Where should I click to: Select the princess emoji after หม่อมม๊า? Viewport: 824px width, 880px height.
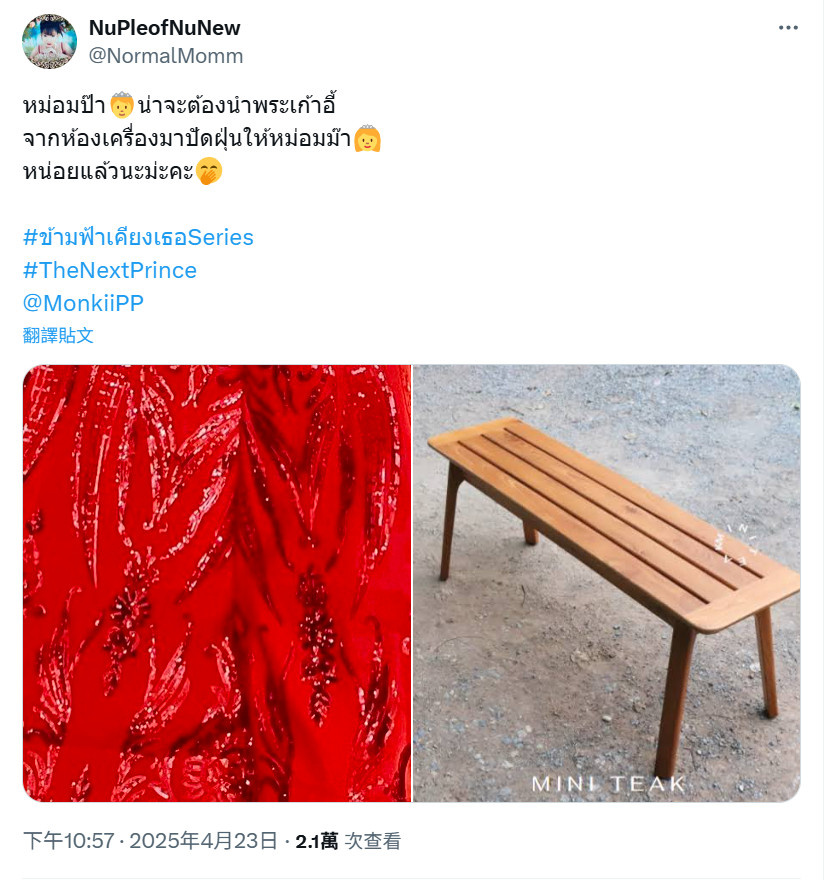368,139
